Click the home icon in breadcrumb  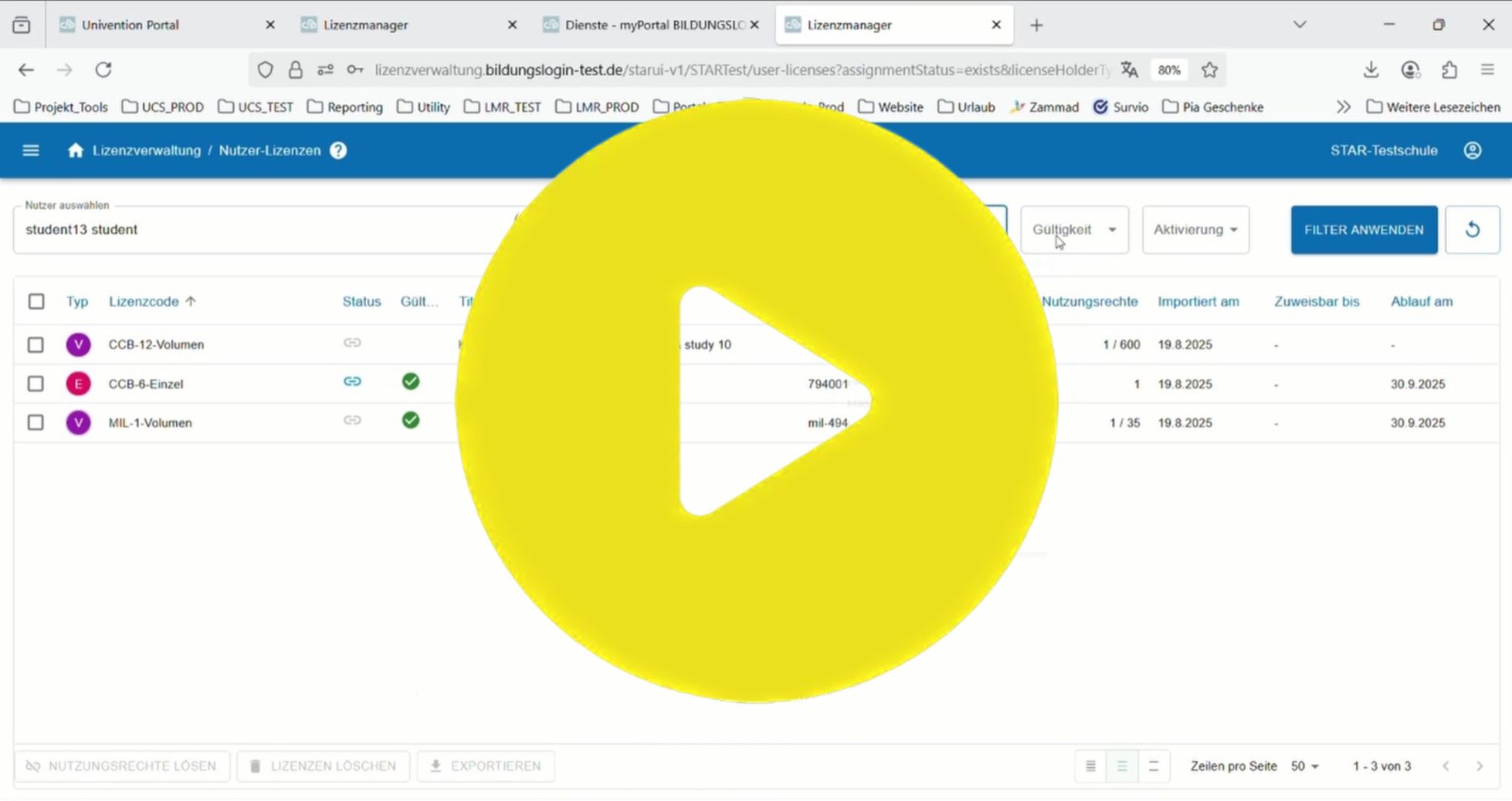coord(75,151)
